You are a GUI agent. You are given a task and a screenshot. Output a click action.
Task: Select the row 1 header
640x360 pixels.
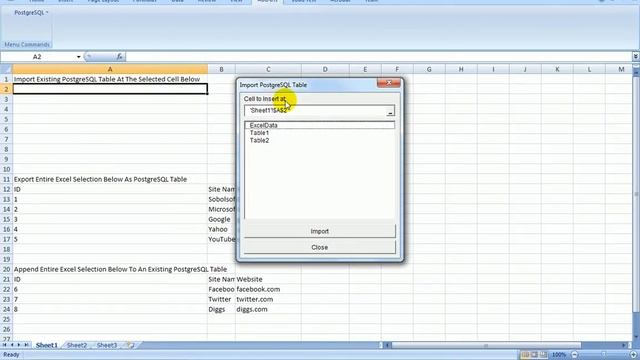[6, 79]
